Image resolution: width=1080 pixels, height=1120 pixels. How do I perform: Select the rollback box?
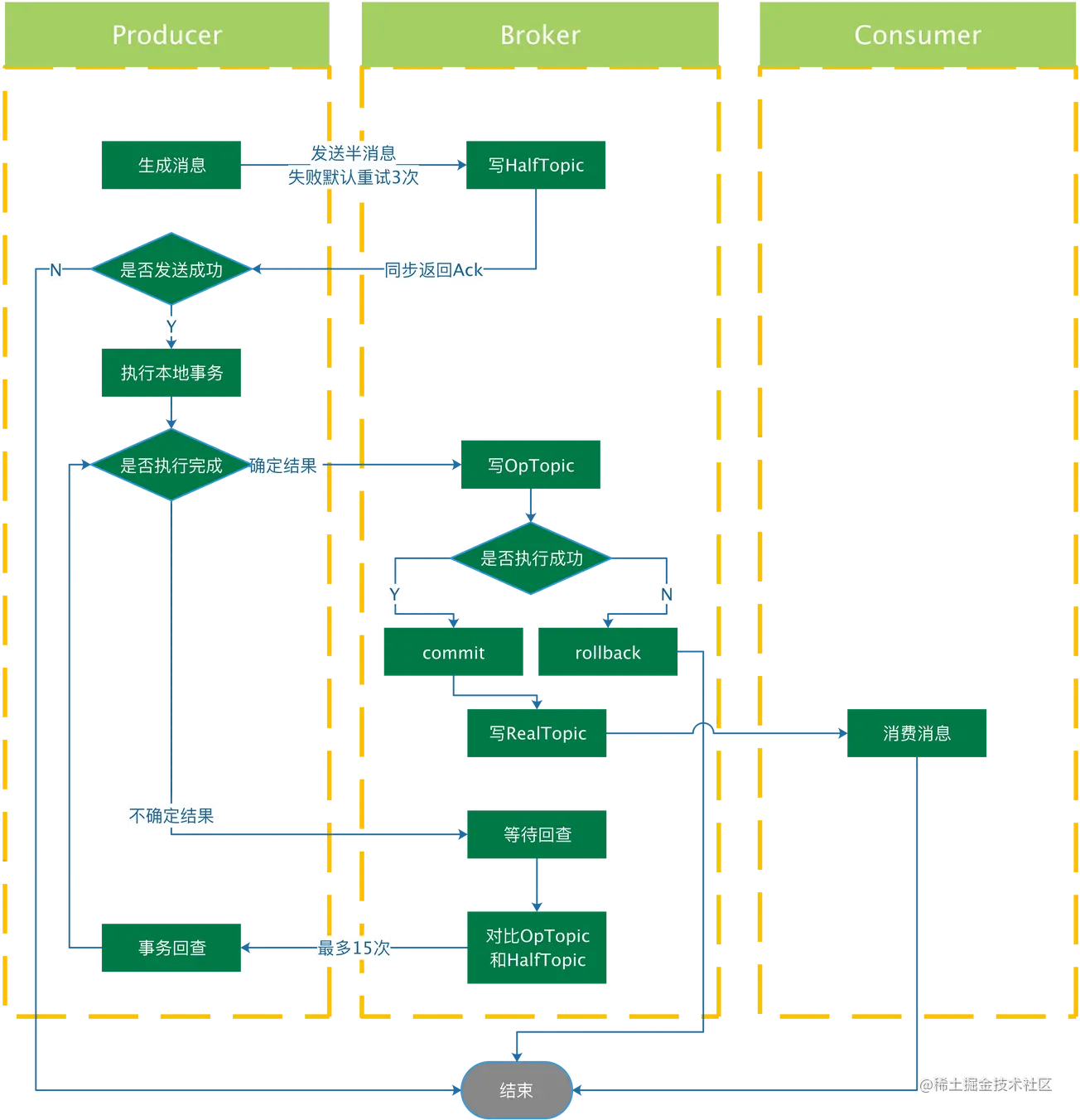(608, 652)
